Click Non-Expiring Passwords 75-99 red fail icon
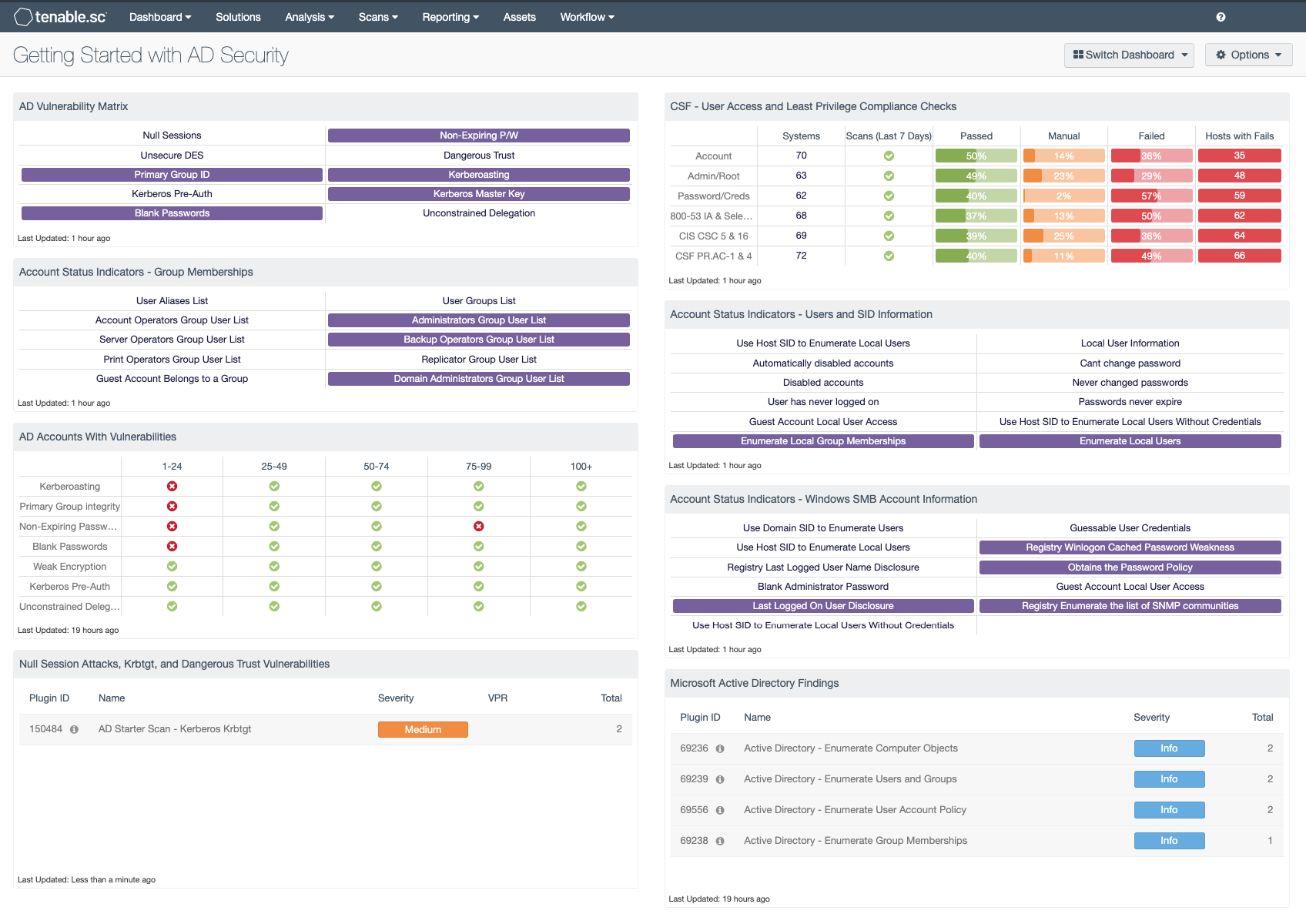Viewport: 1306px width, 924px height. (x=479, y=527)
